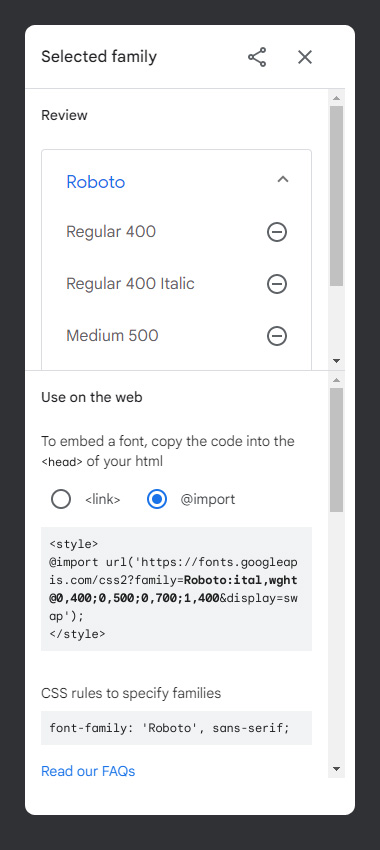
Task: Click Use on the web scrollbar up arrow
Action: (336, 380)
